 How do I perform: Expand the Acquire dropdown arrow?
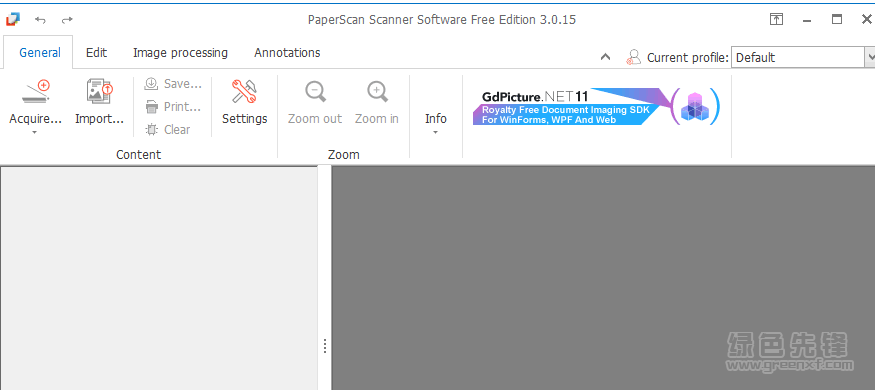(x=35, y=133)
